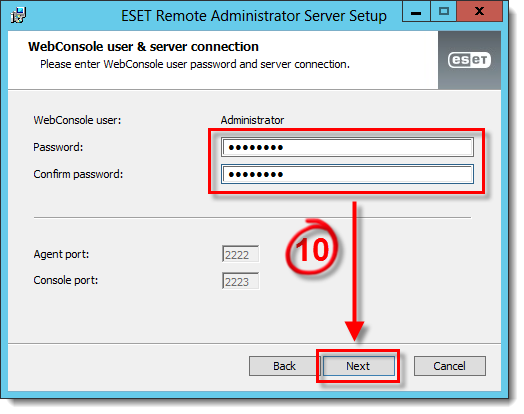The image size is (524, 414).
Task: Click the Console port field
Action: [241, 281]
